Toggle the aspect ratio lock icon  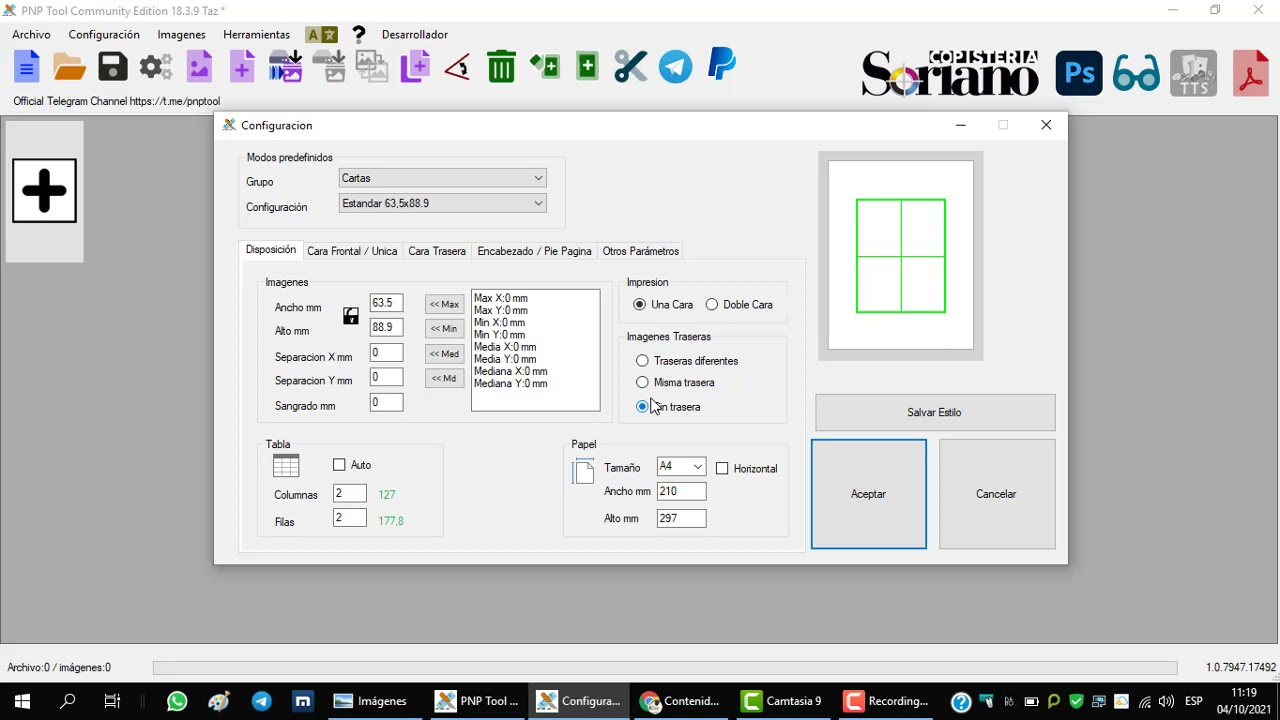click(x=350, y=316)
